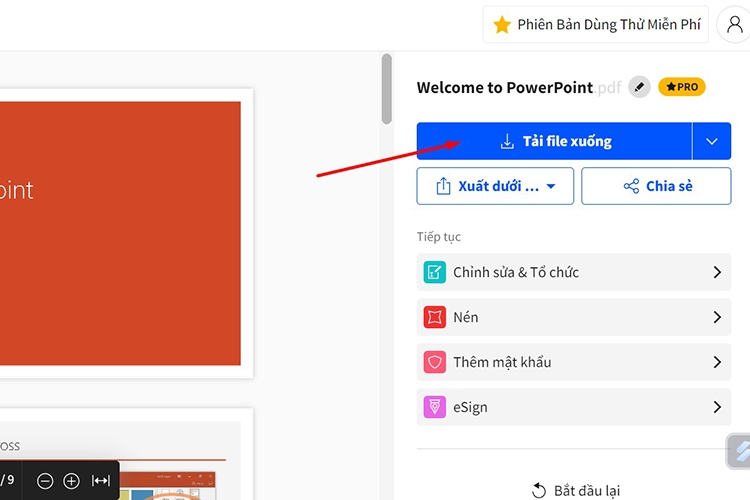Click Bắt đầu lại restart link
The height and width of the screenshot is (500, 750).
[x=576, y=490]
